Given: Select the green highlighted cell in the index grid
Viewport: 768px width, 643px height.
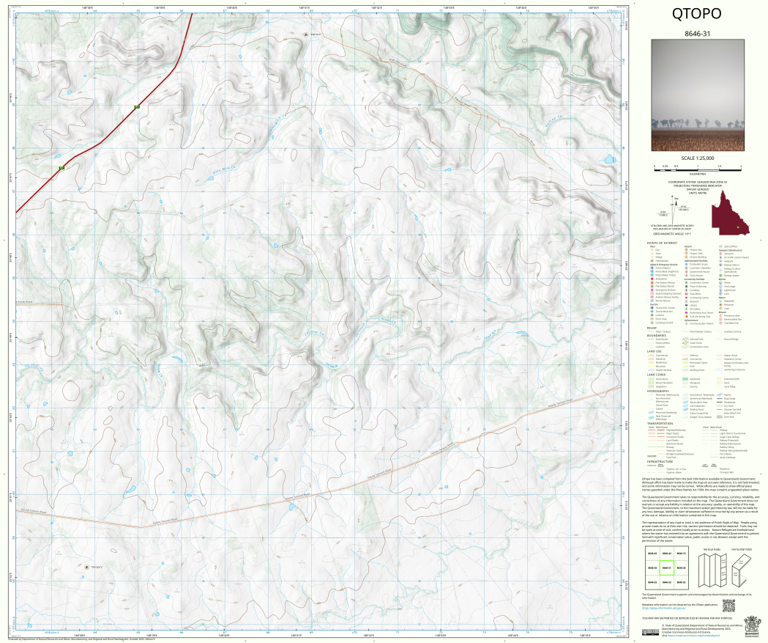Looking at the screenshot, I should click(x=666, y=568).
